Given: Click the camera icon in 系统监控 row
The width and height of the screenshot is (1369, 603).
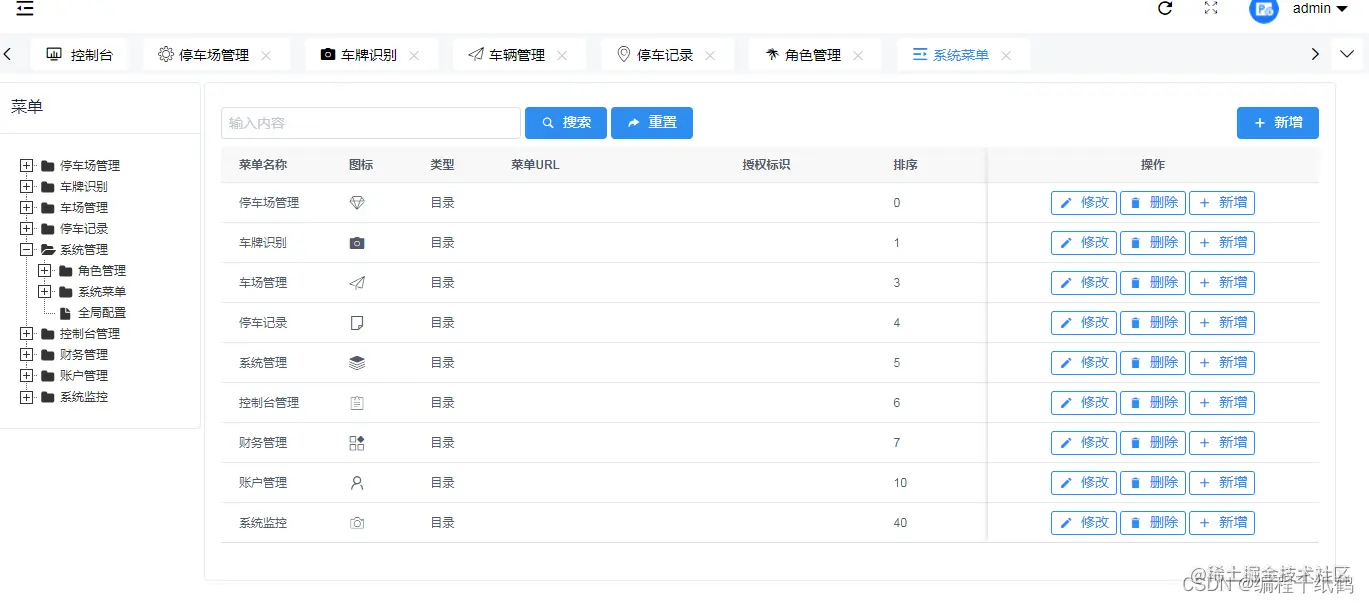Looking at the screenshot, I should coord(357,523).
